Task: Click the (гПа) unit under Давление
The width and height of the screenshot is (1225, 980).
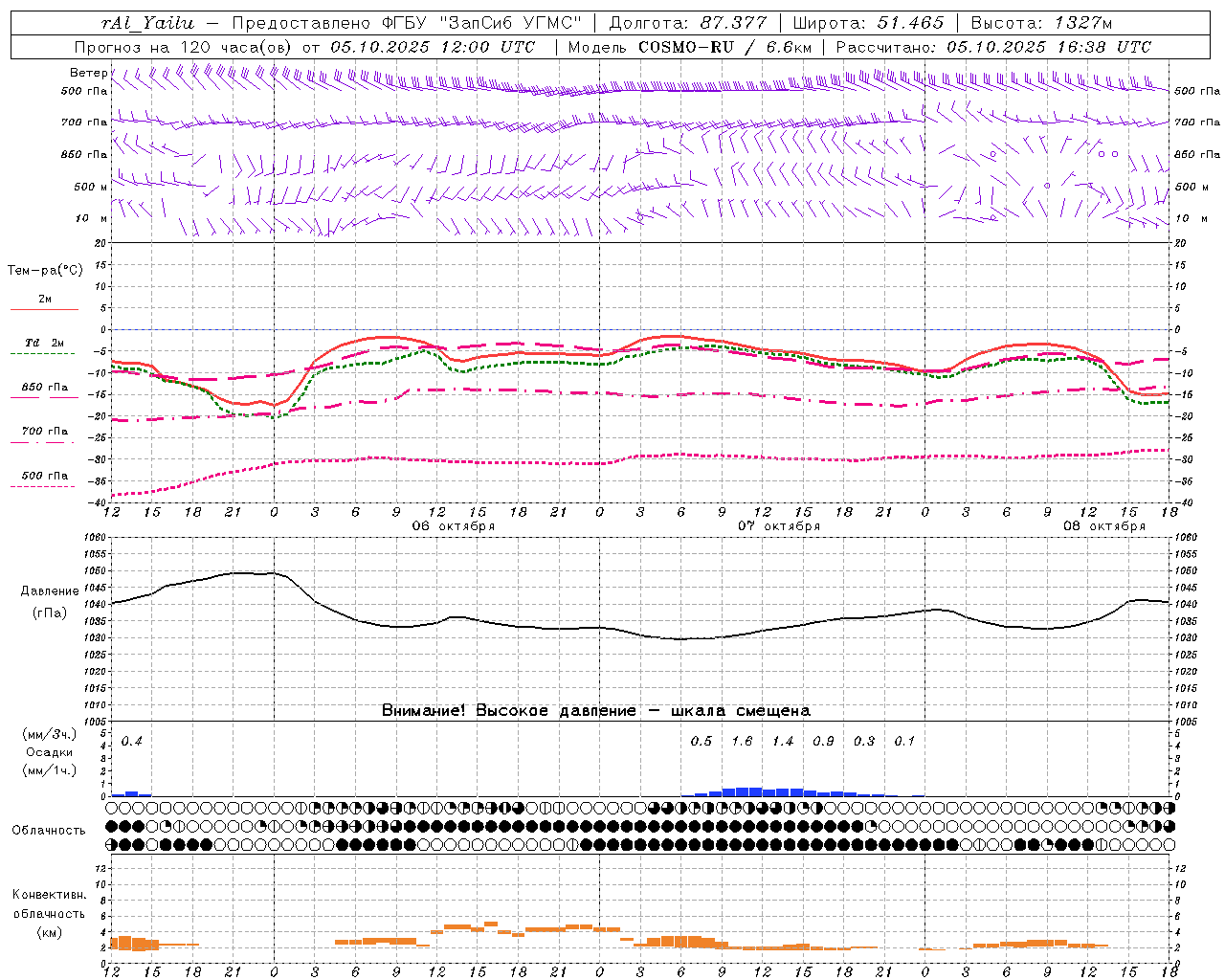Action: 50,612
